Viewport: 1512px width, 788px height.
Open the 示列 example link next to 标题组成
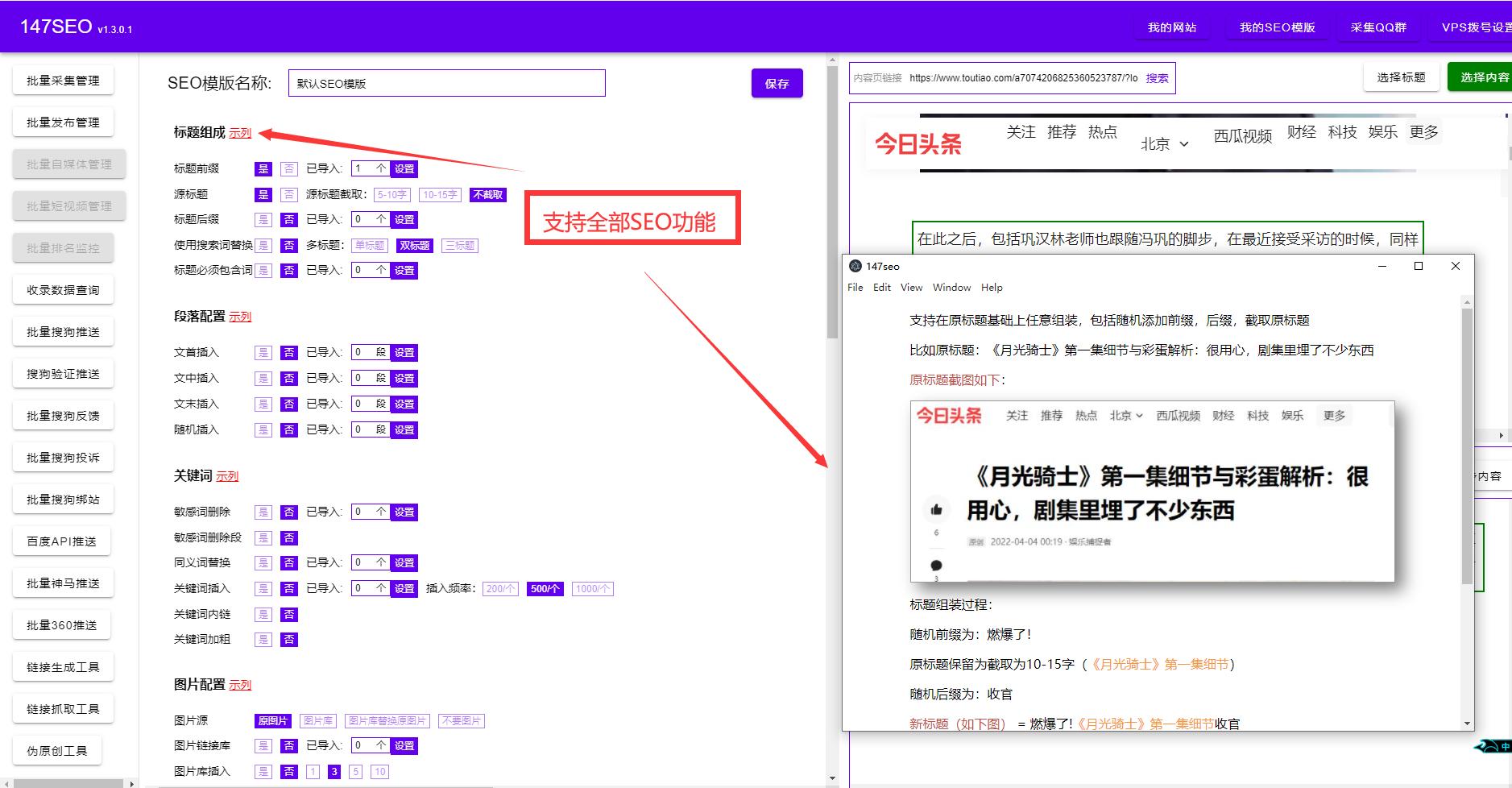(x=241, y=132)
